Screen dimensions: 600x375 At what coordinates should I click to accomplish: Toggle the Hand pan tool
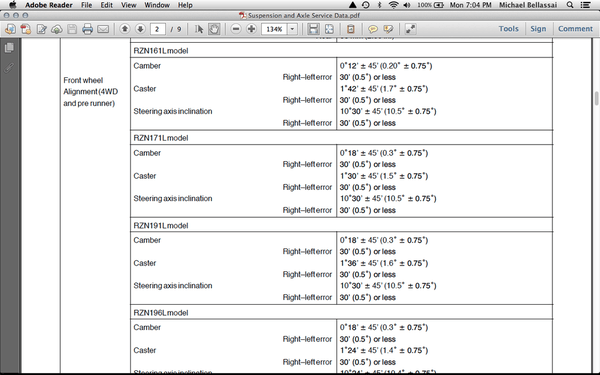[x=214, y=29]
